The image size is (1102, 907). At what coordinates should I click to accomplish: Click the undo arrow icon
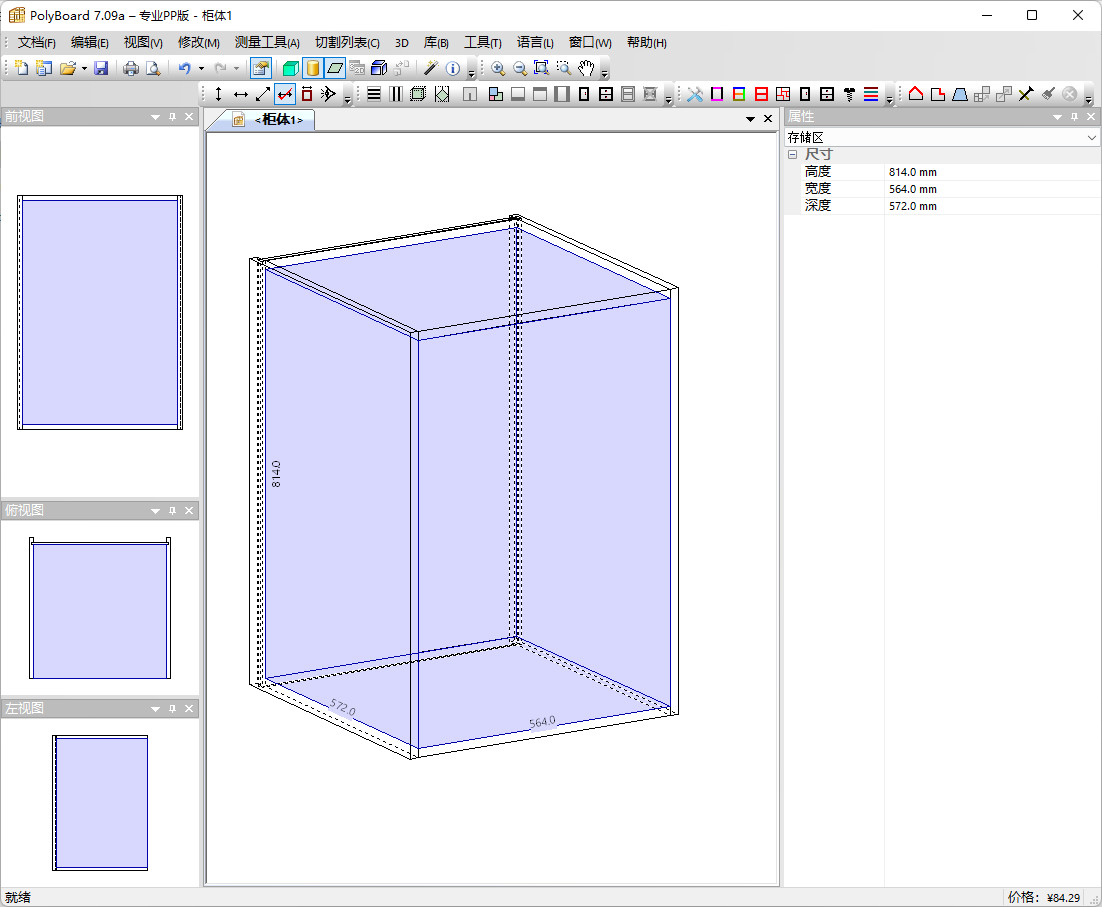click(184, 68)
